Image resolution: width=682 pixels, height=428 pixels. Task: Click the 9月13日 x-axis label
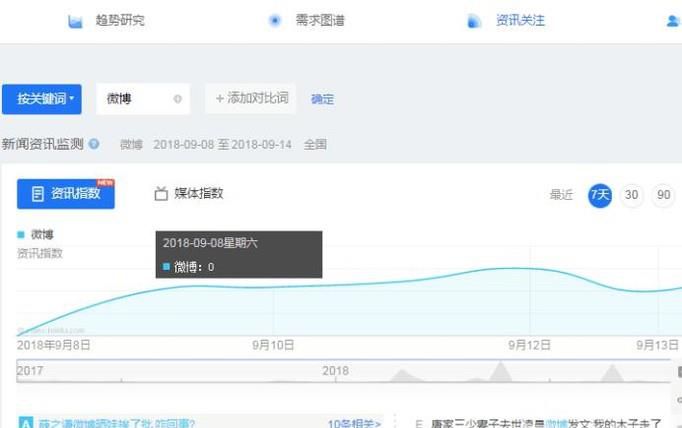click(x=657, y=345)
